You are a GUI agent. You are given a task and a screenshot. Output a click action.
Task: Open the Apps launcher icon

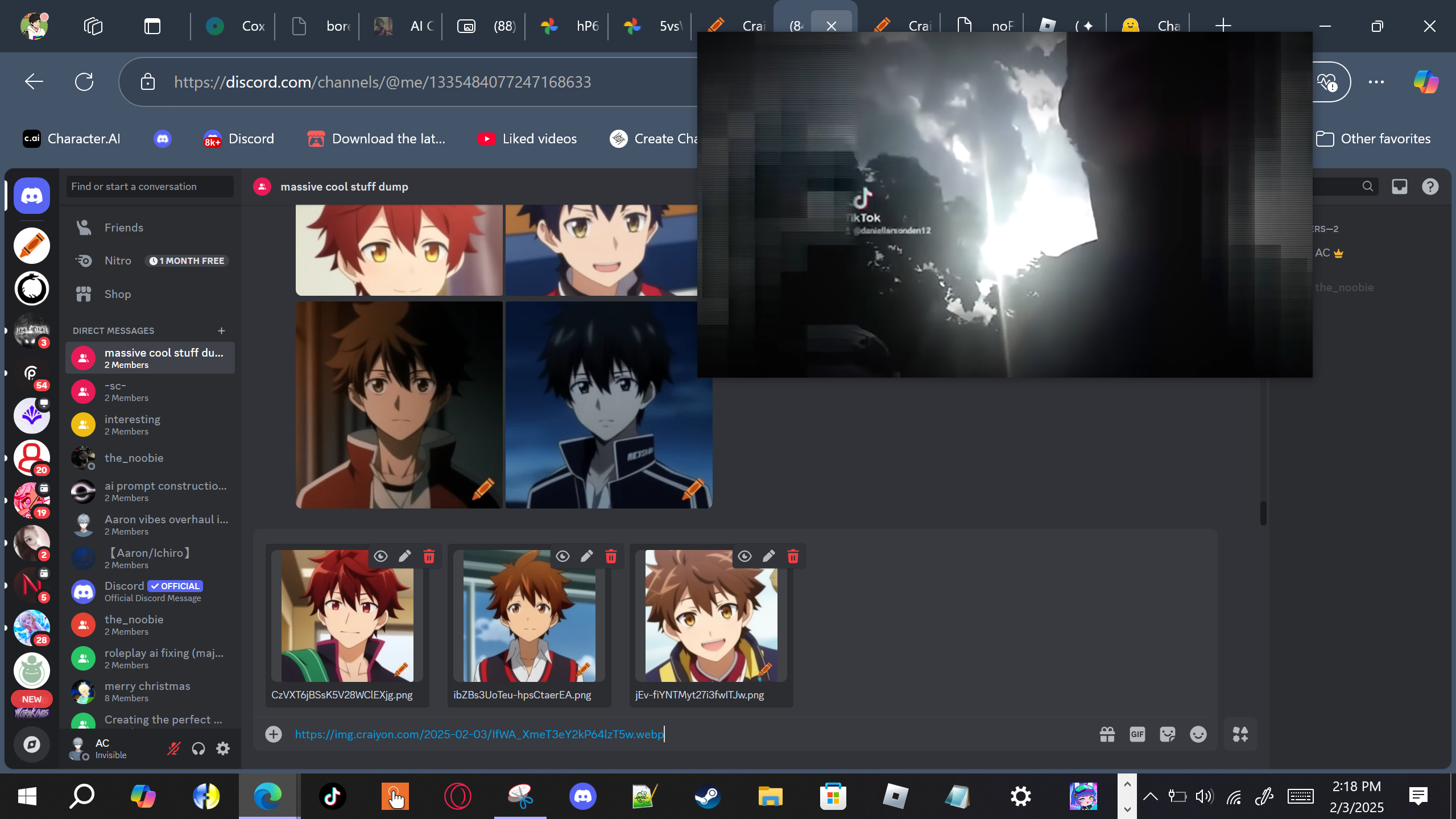pos(1240,734)
